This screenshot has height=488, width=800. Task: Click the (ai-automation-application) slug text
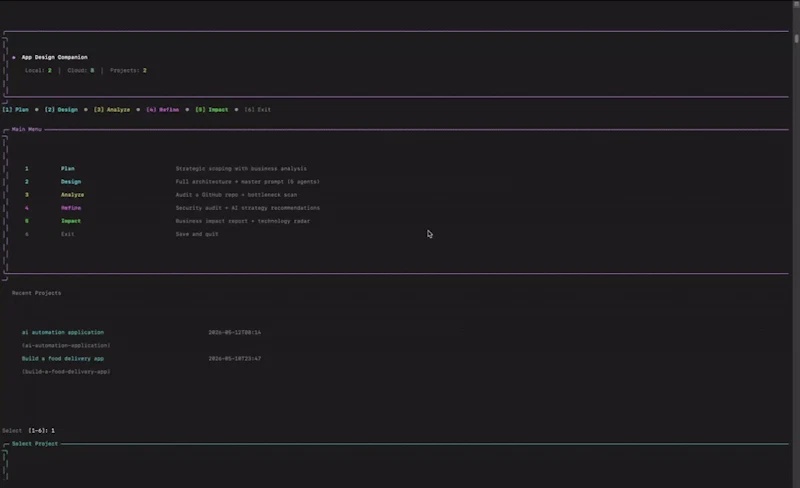[x=66, y=346]
